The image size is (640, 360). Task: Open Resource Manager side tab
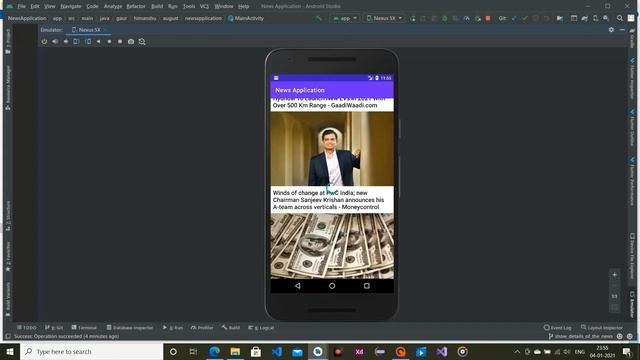coord(8,87)
